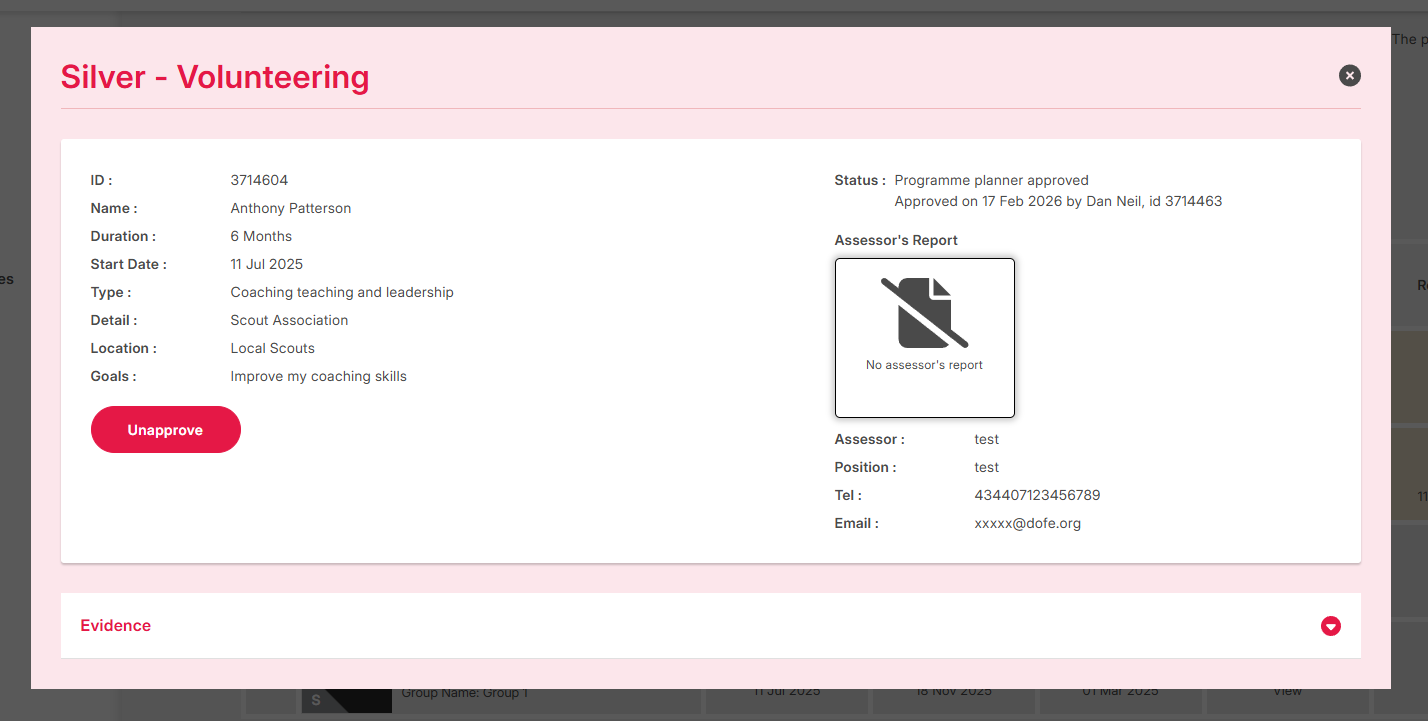
Task: Close the Silver - Volunteering dialog
Action: pos(1349,75)
